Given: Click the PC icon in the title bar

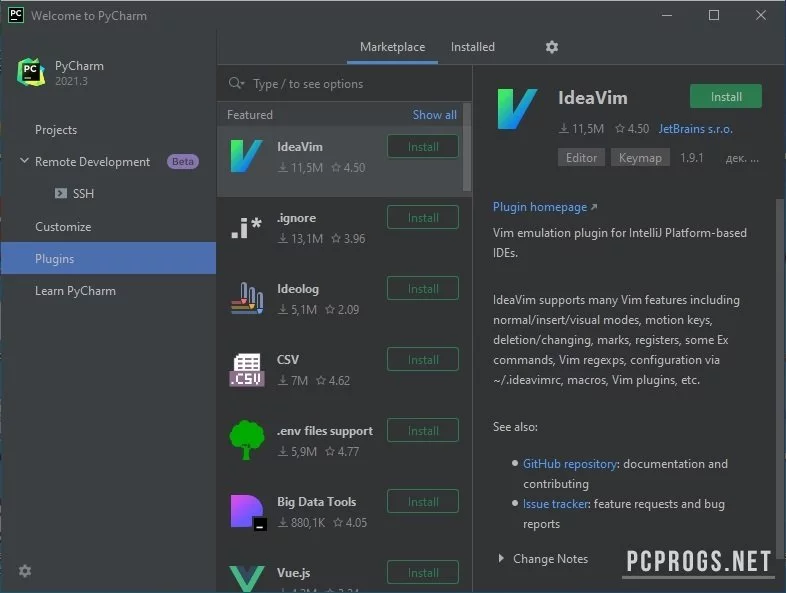Looking at the screenshot, I should (x=16, y=15).
